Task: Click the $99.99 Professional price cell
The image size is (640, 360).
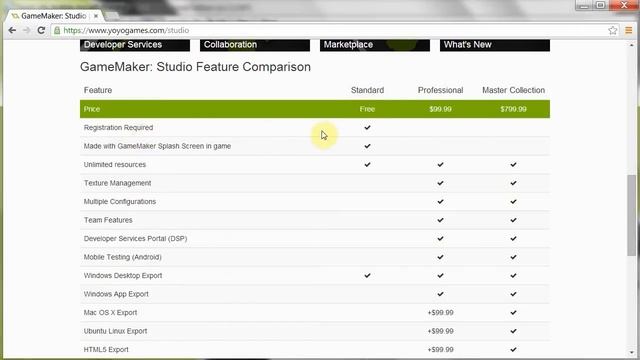Action: [440, 109]
